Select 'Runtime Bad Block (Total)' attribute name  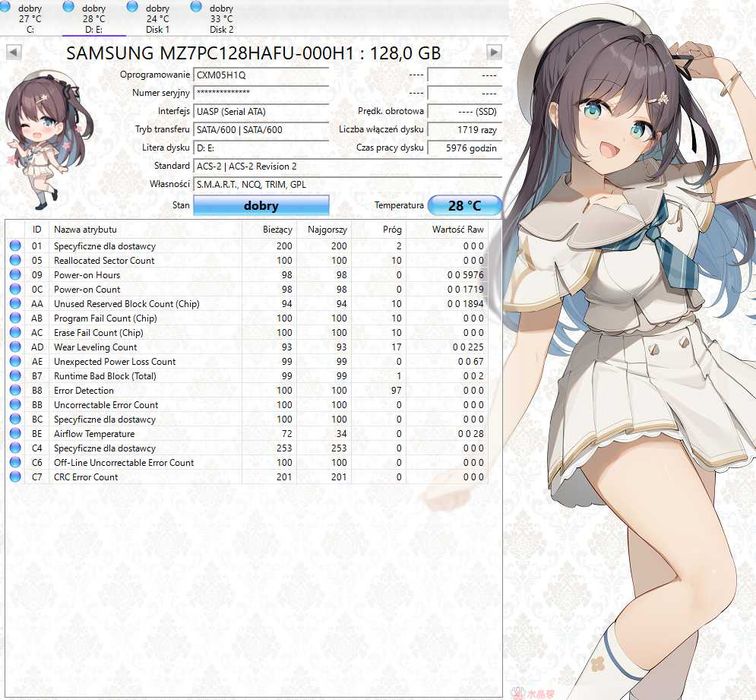point(105,376)
